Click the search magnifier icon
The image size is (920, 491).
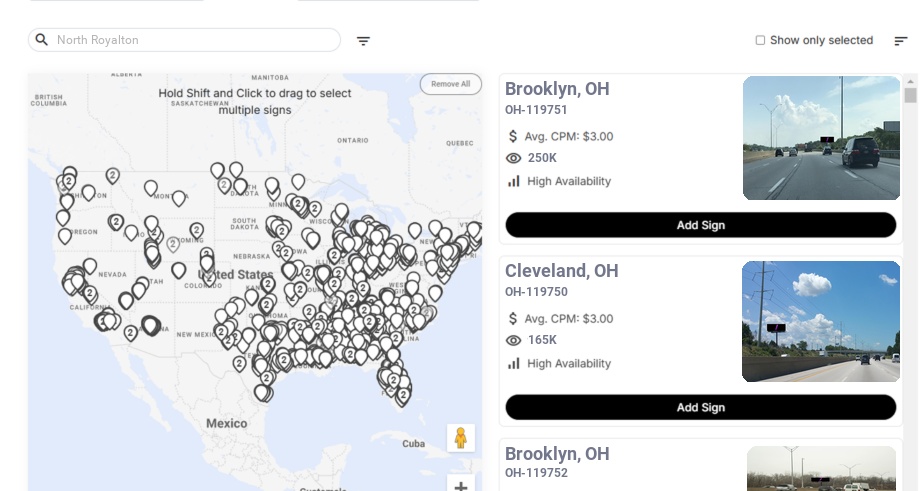42,40
